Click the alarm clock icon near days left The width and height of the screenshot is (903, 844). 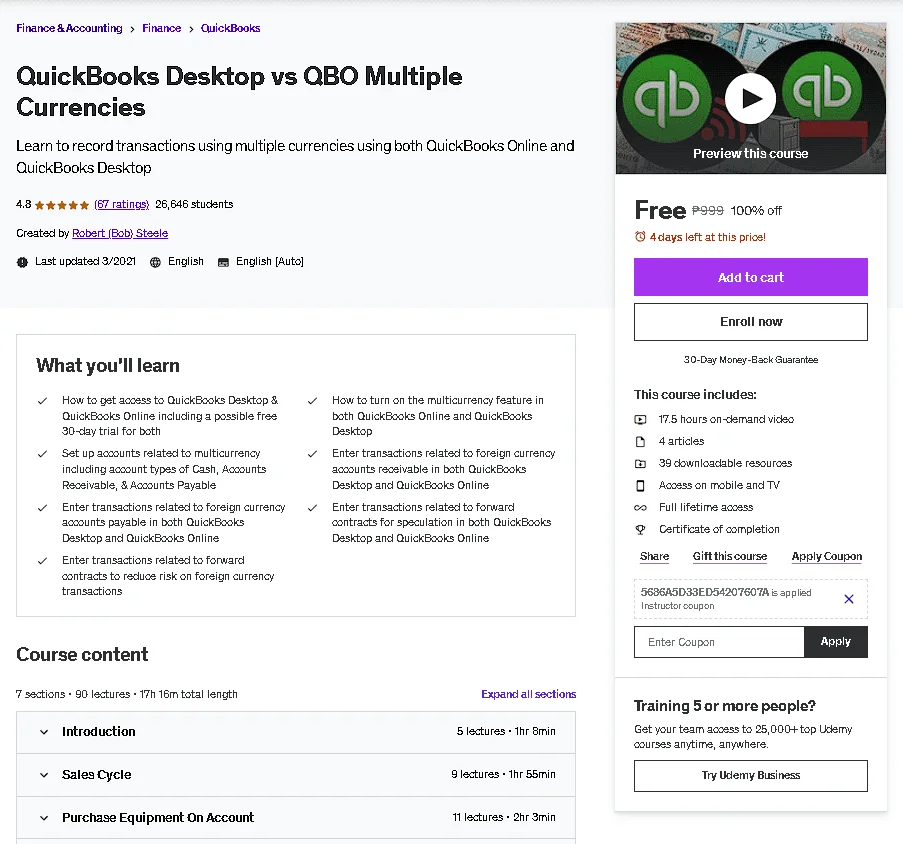[x=640, y=237]
